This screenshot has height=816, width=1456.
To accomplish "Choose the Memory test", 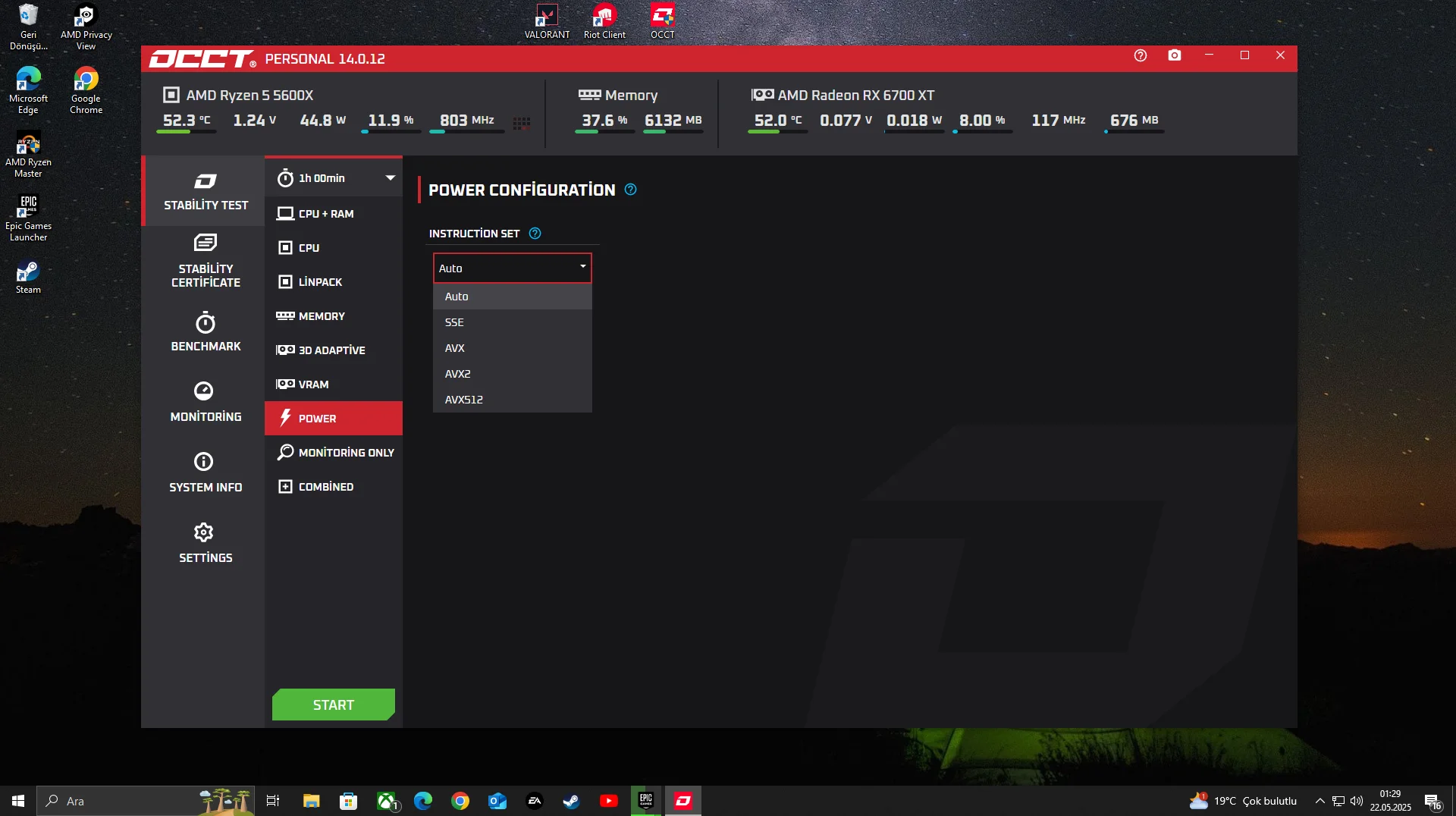I will point(334,316).
